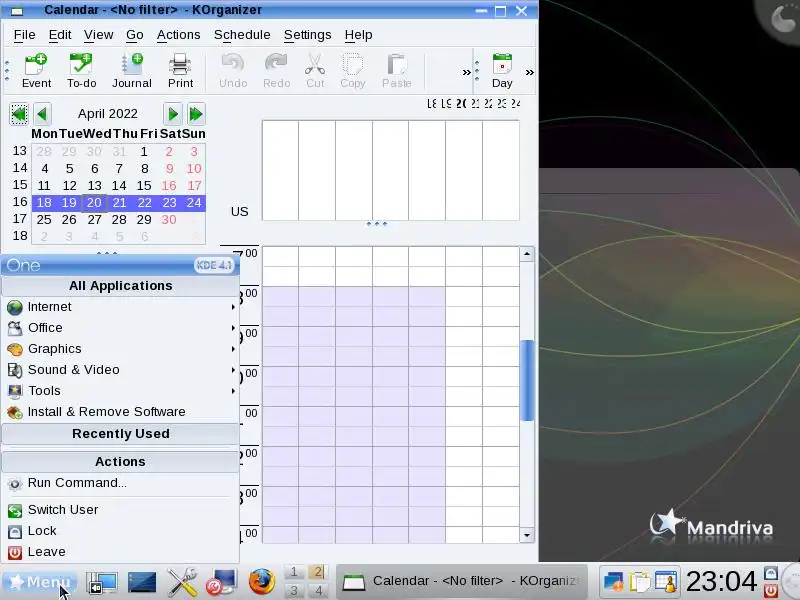
Task: Launch Firefox from the panel
Action: click(261, 582)
